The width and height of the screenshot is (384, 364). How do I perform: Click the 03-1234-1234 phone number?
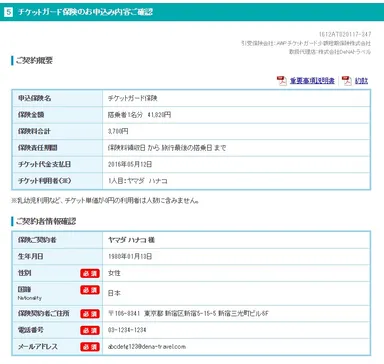coord(127,330)
